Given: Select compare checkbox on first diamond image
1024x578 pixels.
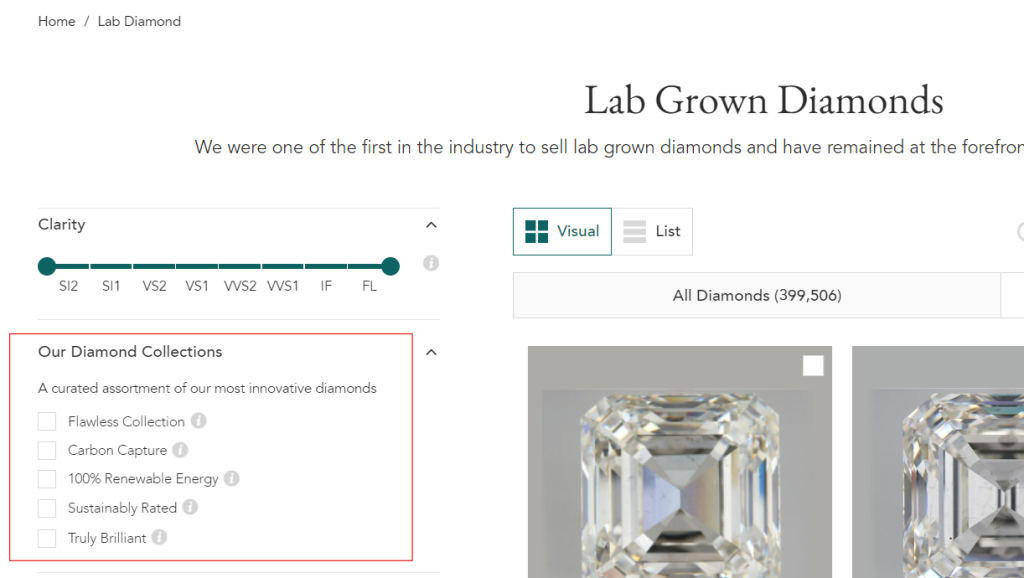Looking at the screenshot, I should tap(813, 366).
